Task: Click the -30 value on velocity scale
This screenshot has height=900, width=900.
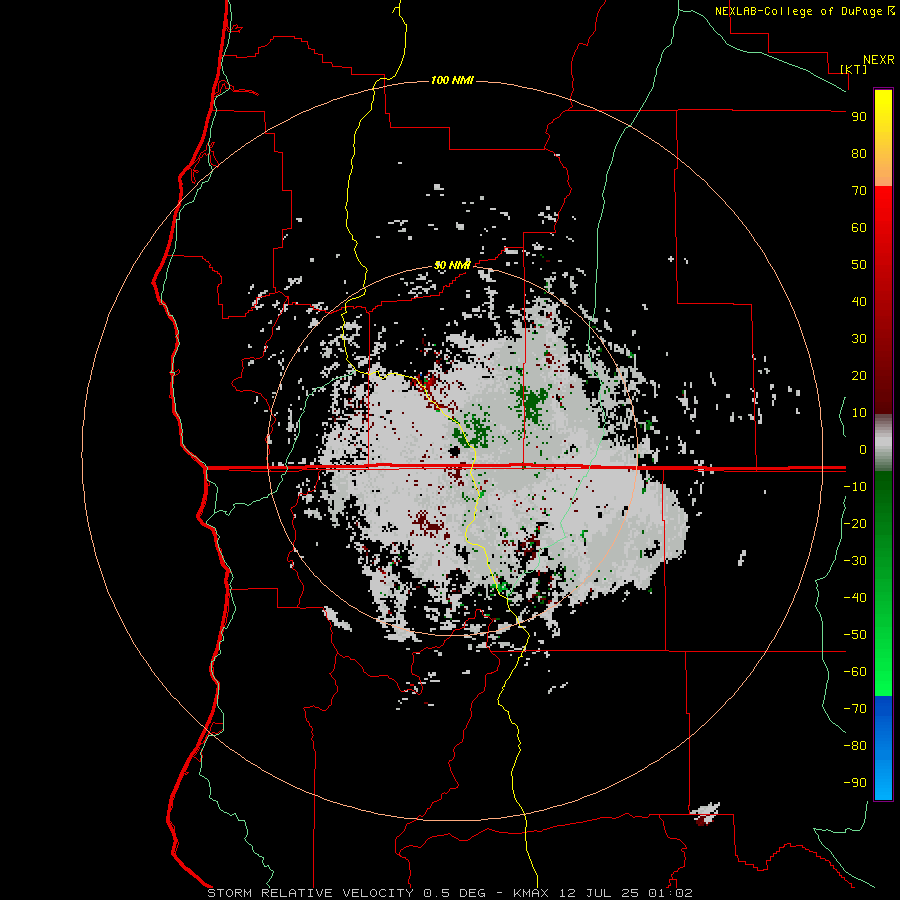Action: point(855,561)
